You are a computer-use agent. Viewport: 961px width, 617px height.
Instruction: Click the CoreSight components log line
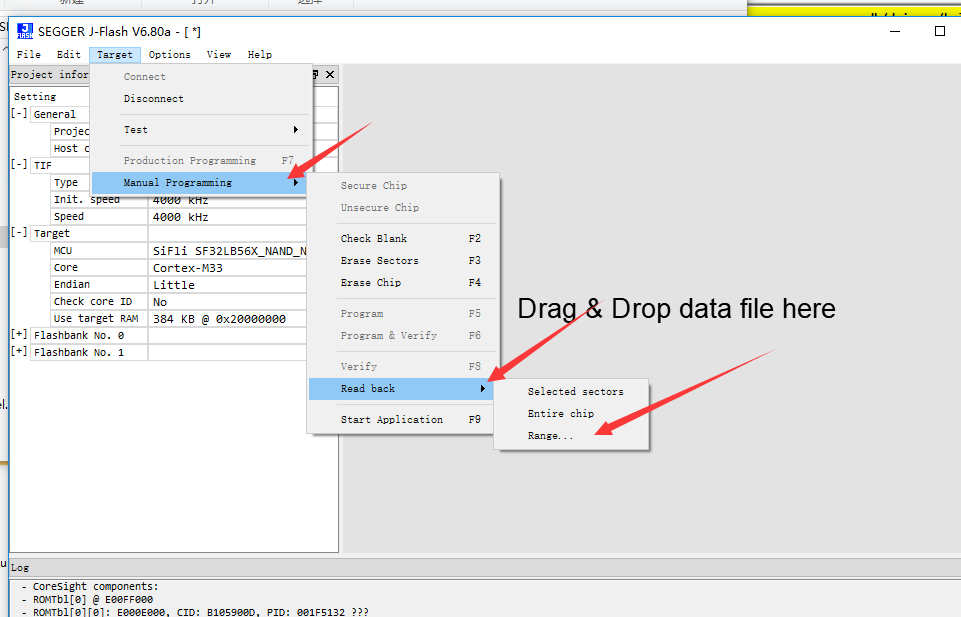click(89, 586)
